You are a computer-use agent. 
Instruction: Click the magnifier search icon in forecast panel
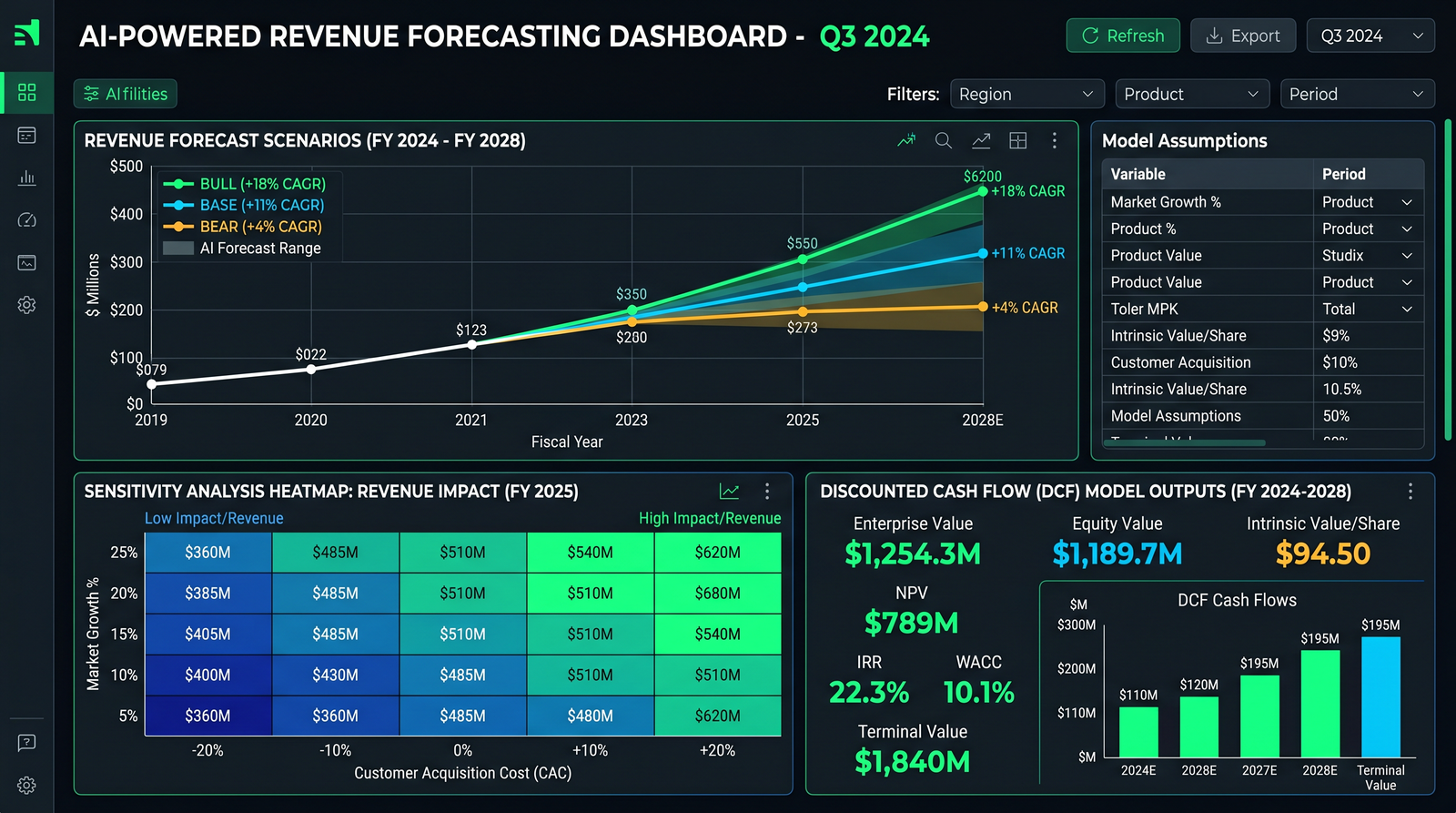pyautogui.click(x=944, y=140)
